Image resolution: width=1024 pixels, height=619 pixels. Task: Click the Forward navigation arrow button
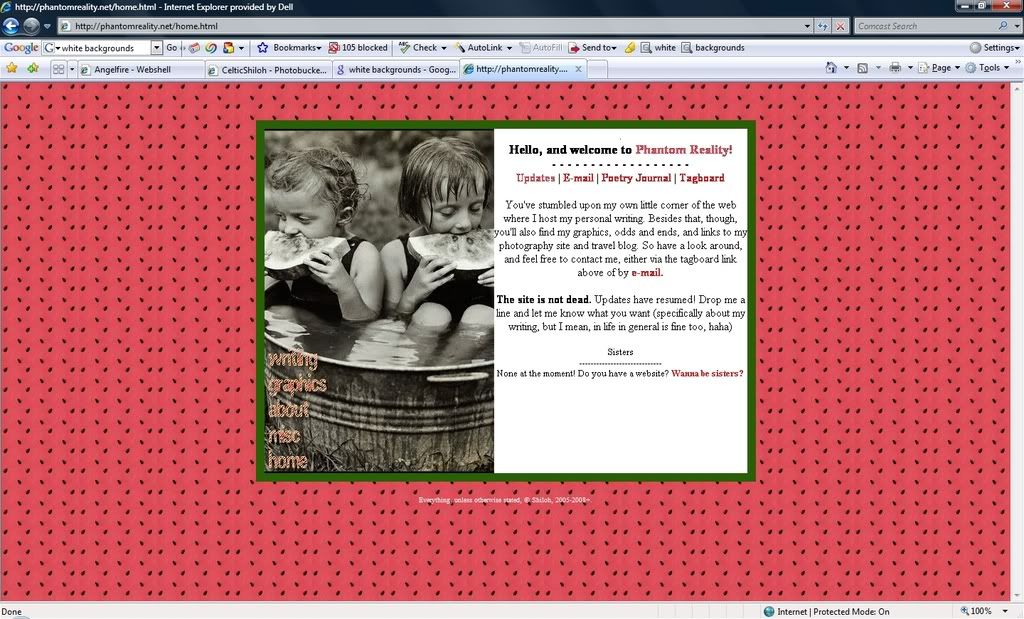pos(31,26)
